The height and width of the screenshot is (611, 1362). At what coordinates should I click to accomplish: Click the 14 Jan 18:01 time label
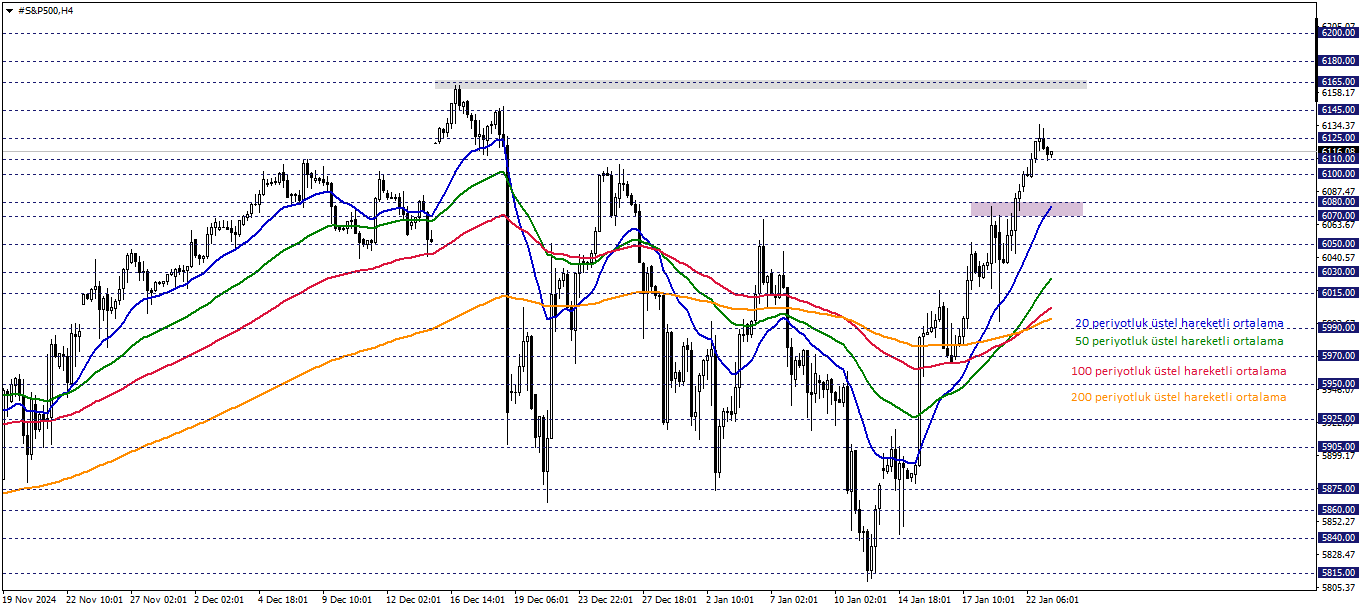click(926, 600)
